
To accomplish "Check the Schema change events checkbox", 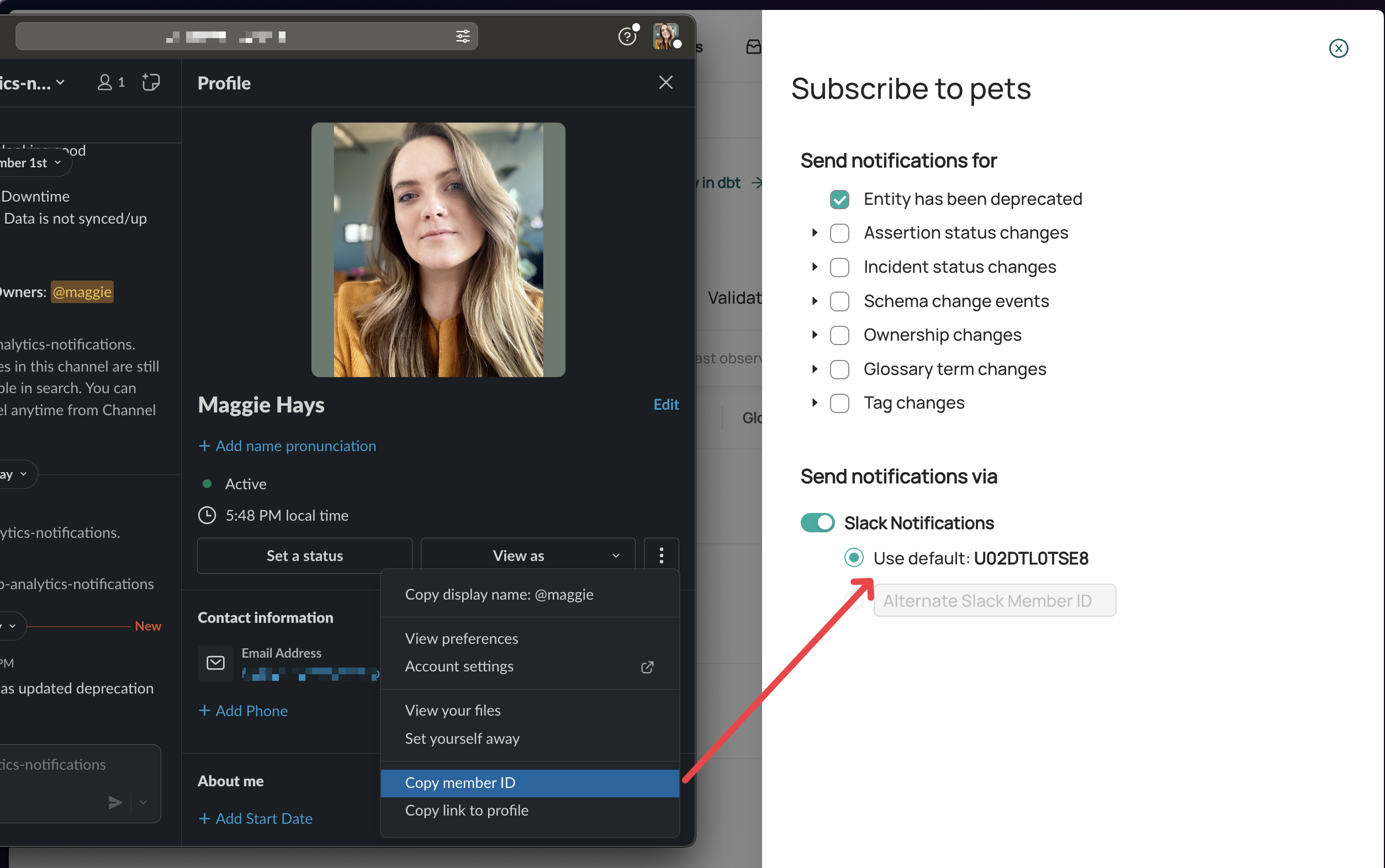I will pos(839,301).
